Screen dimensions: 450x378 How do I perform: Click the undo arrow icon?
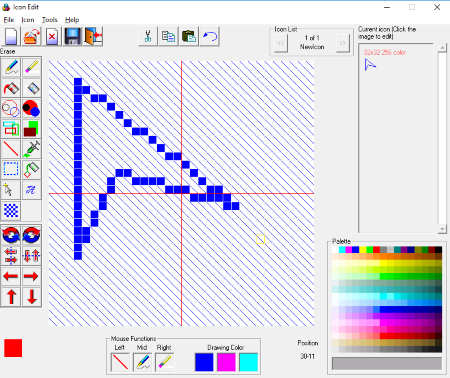[209, 36]
